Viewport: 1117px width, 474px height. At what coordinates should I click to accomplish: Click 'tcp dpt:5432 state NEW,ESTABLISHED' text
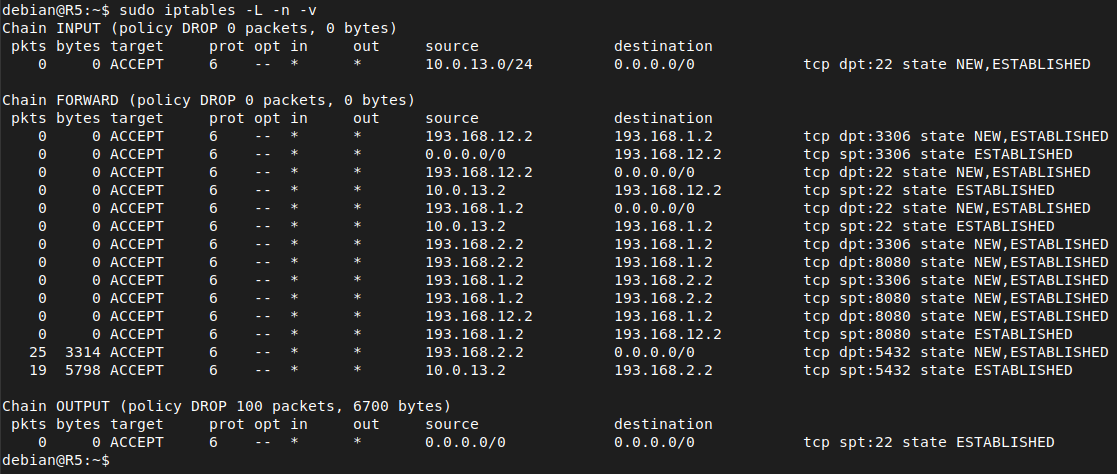click(956, 352)
